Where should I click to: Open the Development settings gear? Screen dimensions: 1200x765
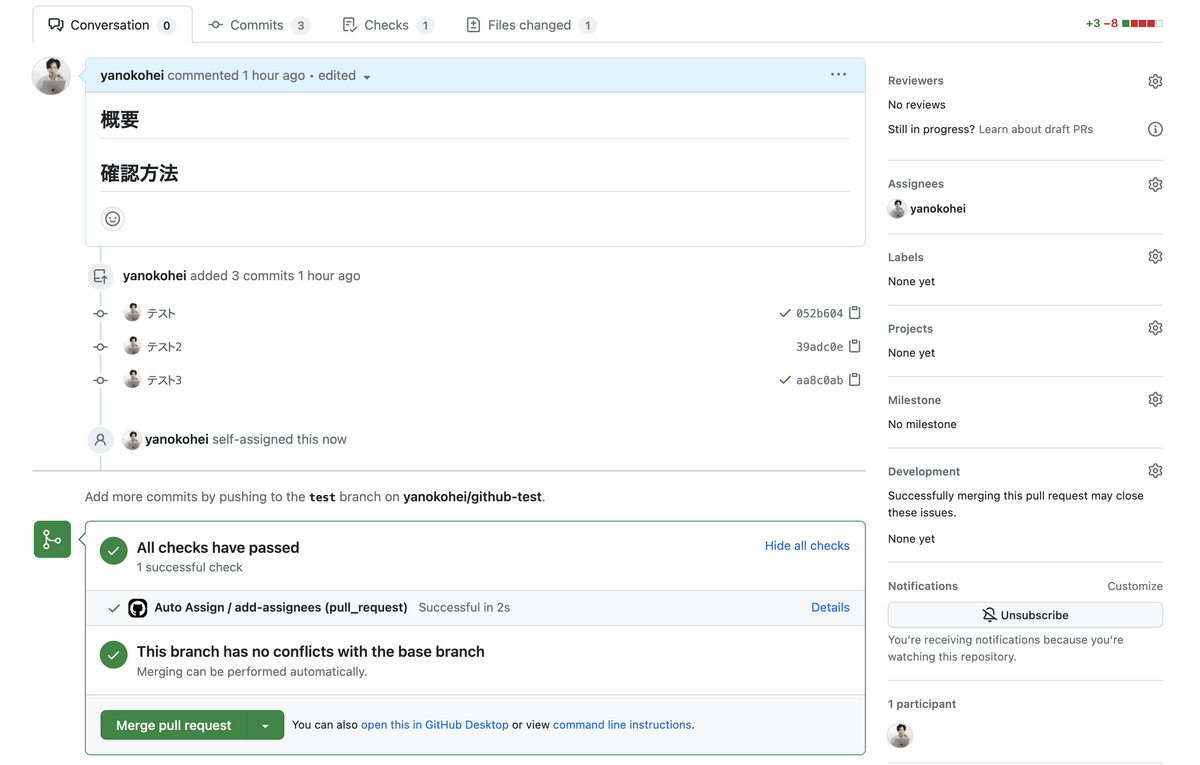pyautogui.click(x=1155, y=470)
